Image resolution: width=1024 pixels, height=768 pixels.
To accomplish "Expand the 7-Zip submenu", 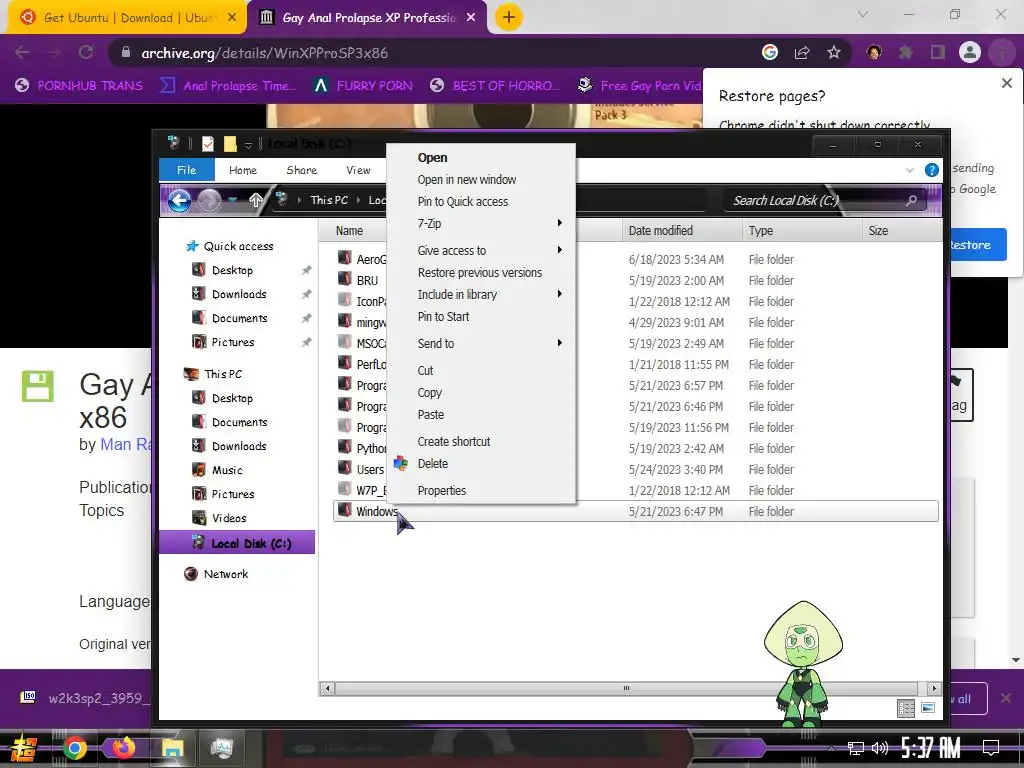I will [560, 223].
